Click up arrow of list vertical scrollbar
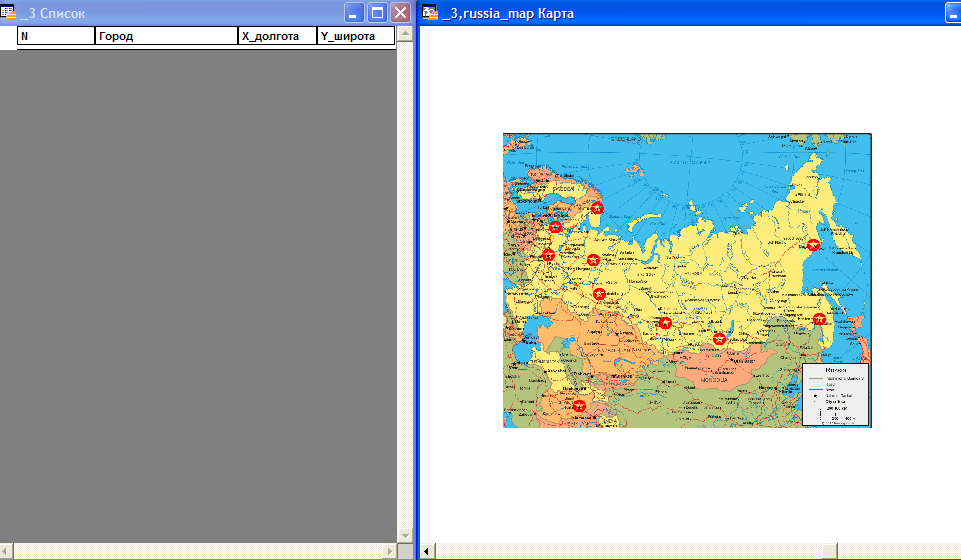 coord(405,34)
